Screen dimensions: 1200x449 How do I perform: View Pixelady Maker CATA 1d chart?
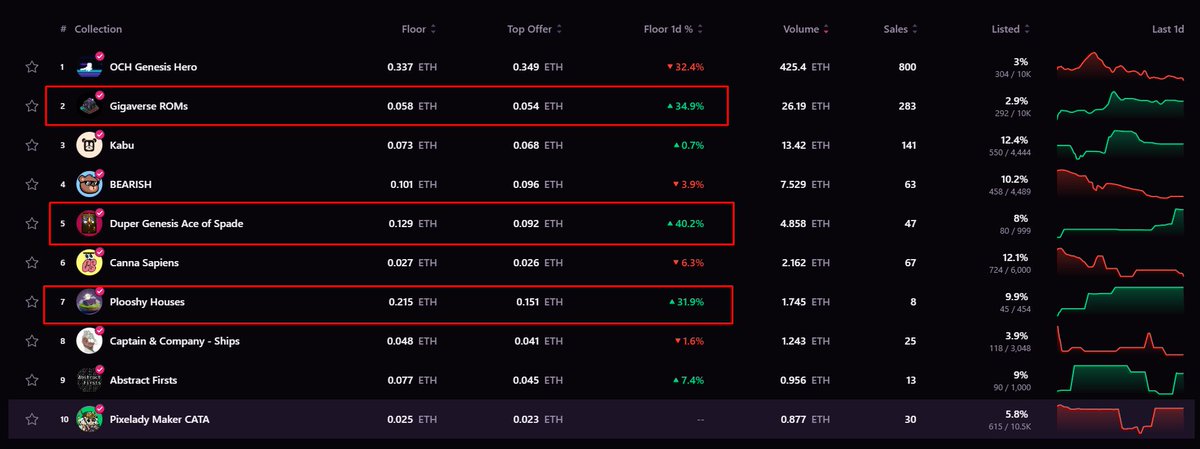tap(1120, 420)
